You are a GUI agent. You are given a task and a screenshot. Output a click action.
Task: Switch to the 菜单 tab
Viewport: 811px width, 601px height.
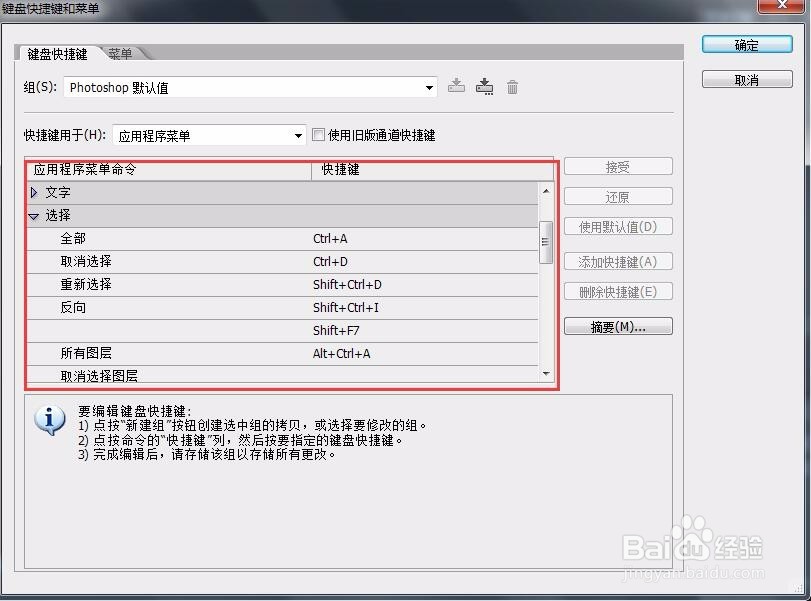pos(121,53)
